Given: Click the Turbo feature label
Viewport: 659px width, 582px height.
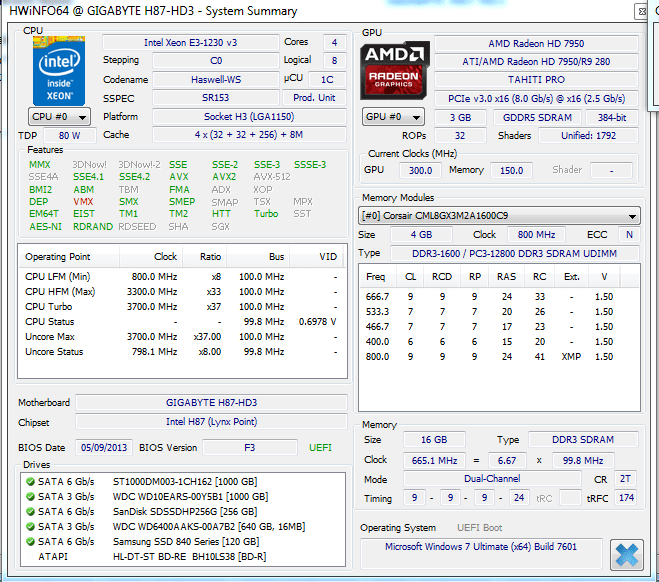Looking at the screenshot, I should [266, 214].
